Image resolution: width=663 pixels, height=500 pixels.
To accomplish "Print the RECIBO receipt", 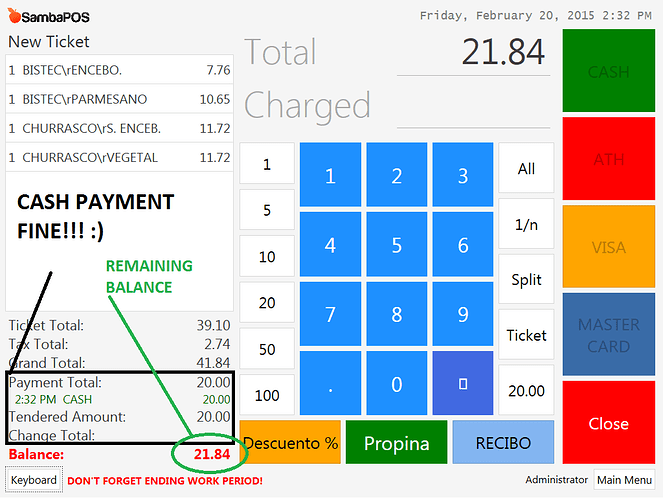I will tap(502, 442).
